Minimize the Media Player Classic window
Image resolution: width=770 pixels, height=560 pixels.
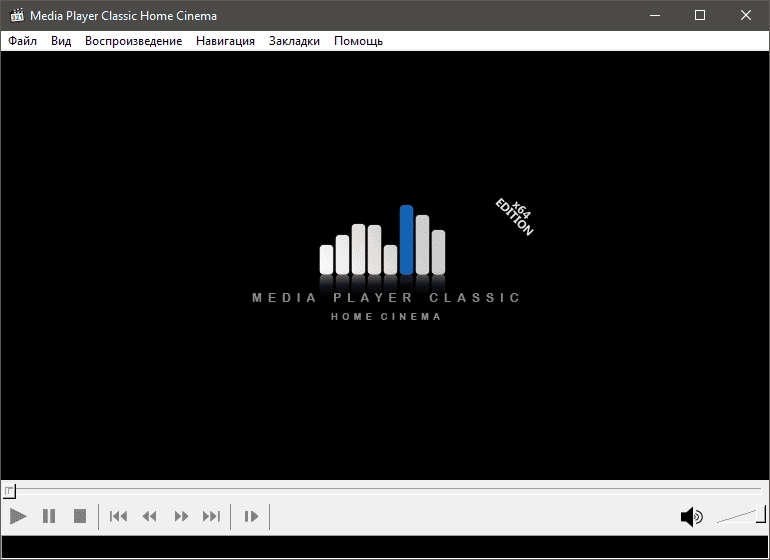(x=655, y=15)
